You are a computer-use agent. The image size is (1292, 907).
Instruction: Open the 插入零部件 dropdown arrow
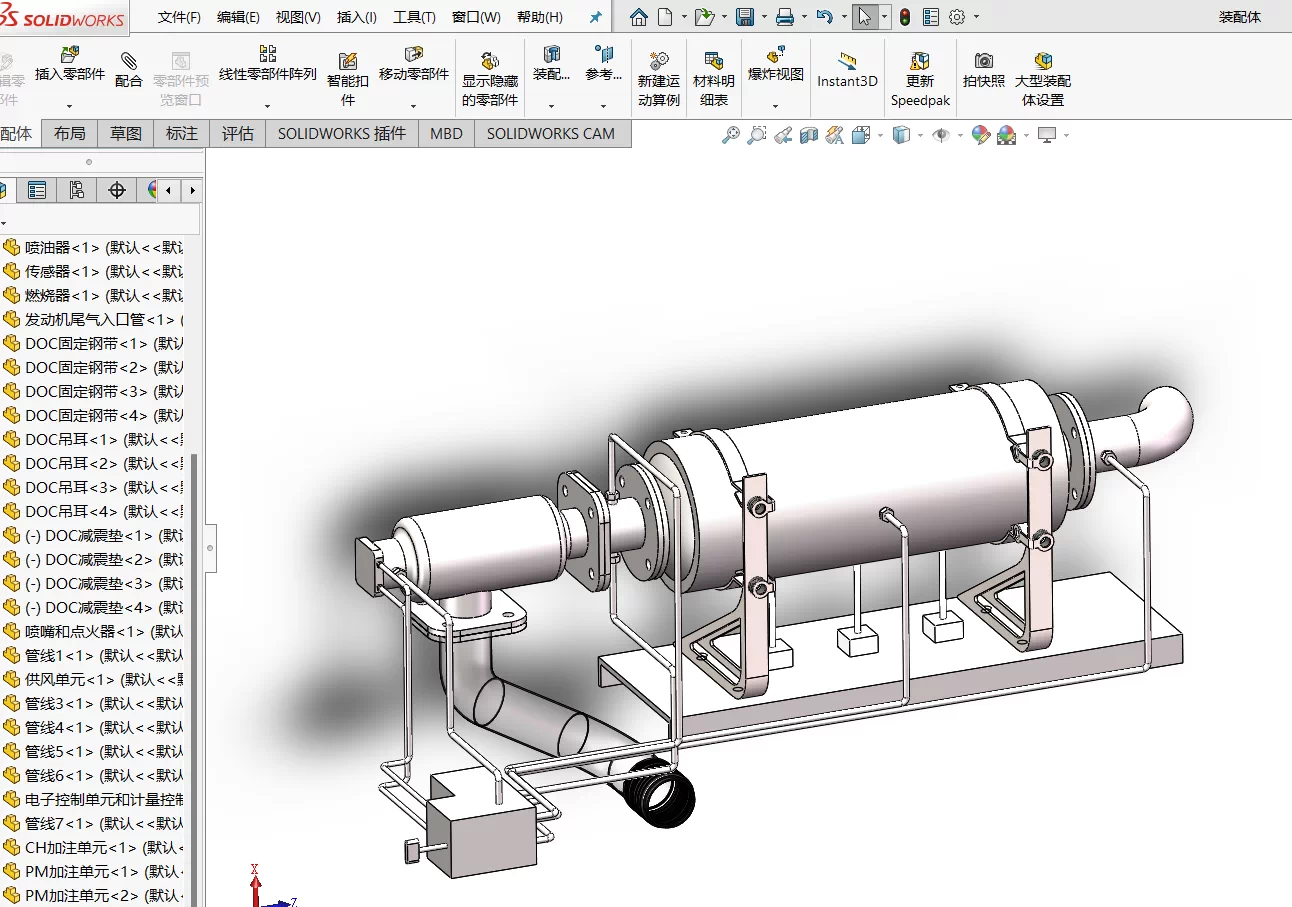point(70,104)
